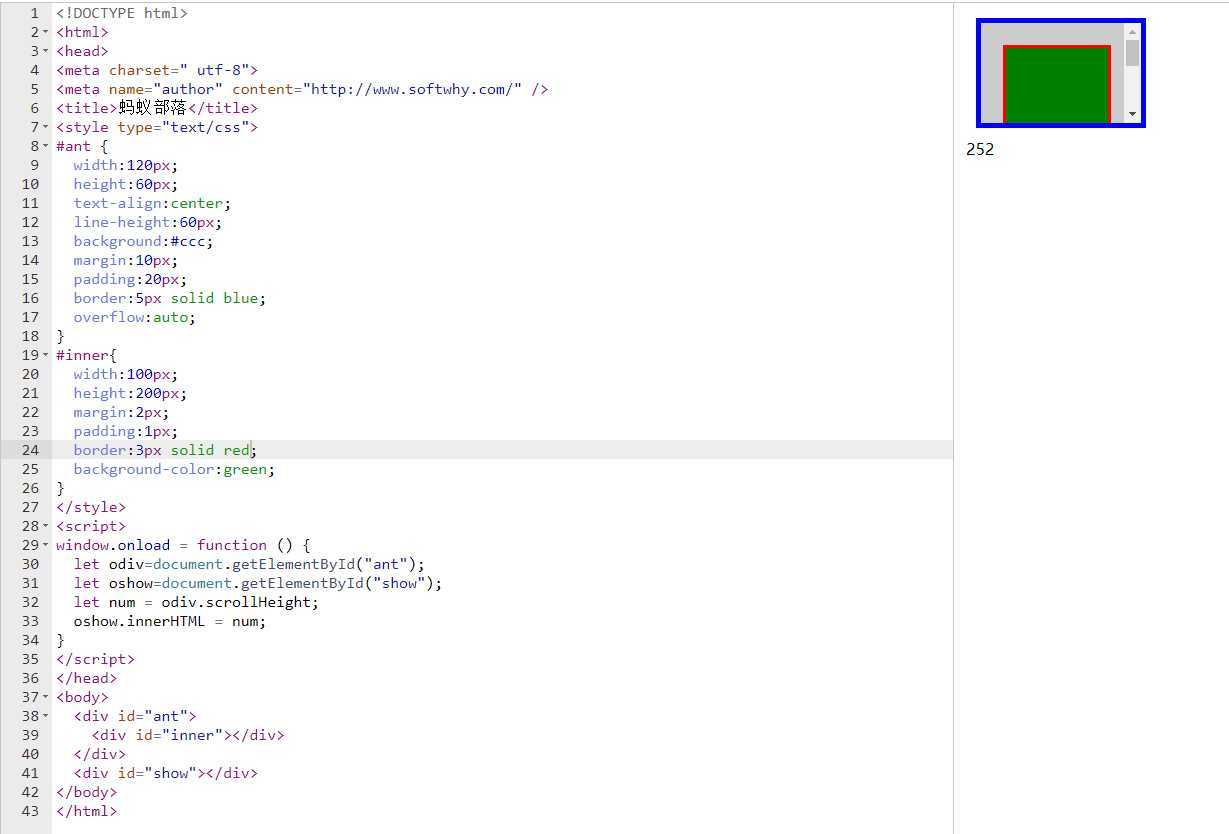
Task: Collapse the <head> fold arrow on line 3
Action: click(x=46, y=52)
